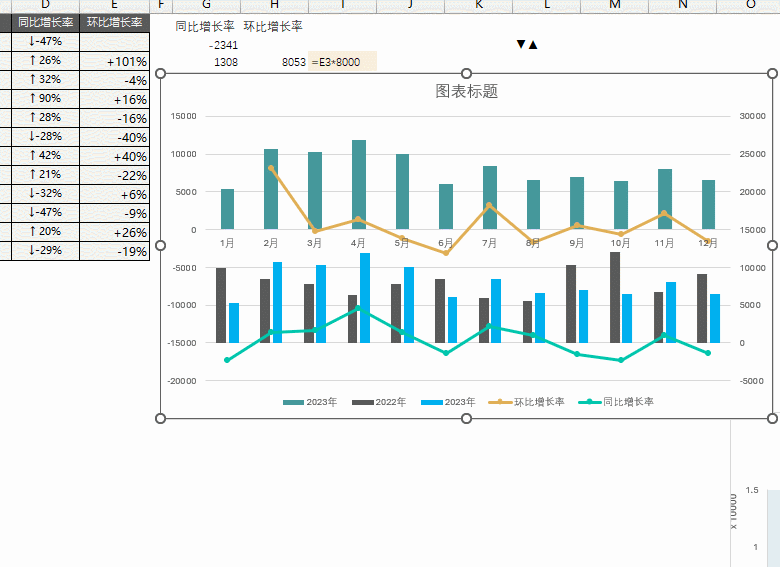
Task: Click the green line marker at 1月
Action: coord(227,360)
